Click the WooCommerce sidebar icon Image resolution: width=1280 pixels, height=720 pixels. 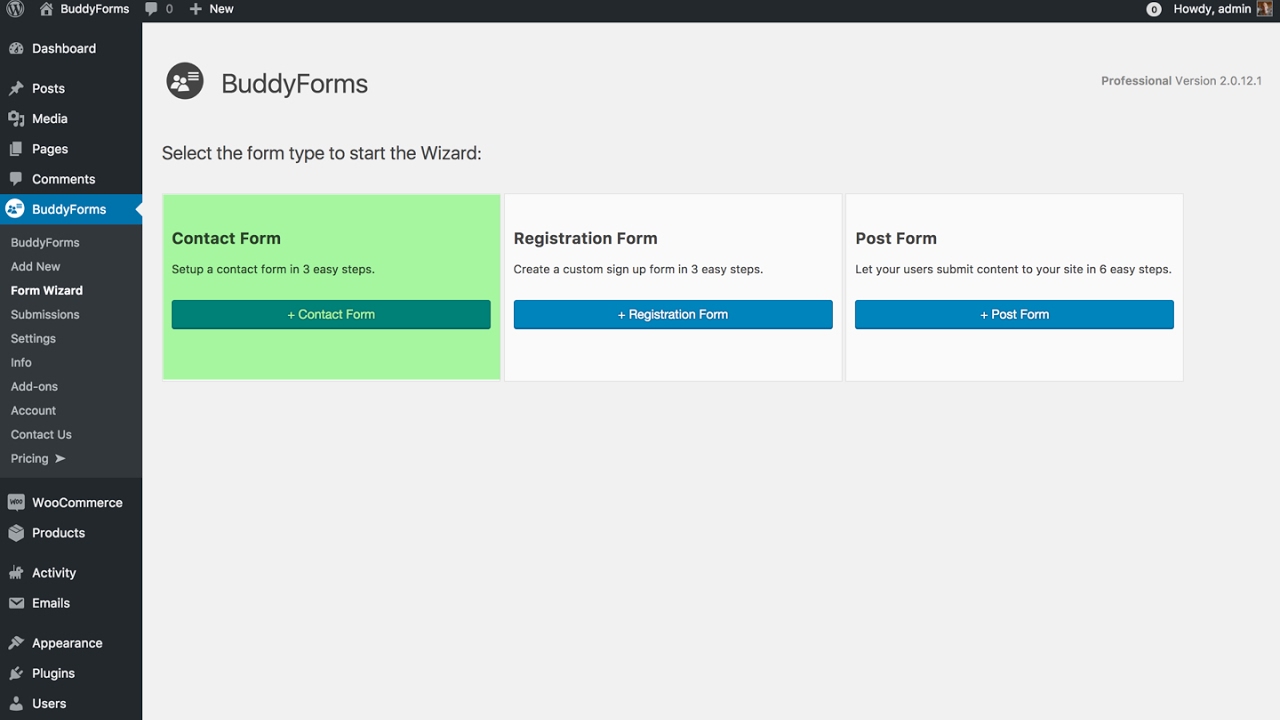[x=16, y=503]
